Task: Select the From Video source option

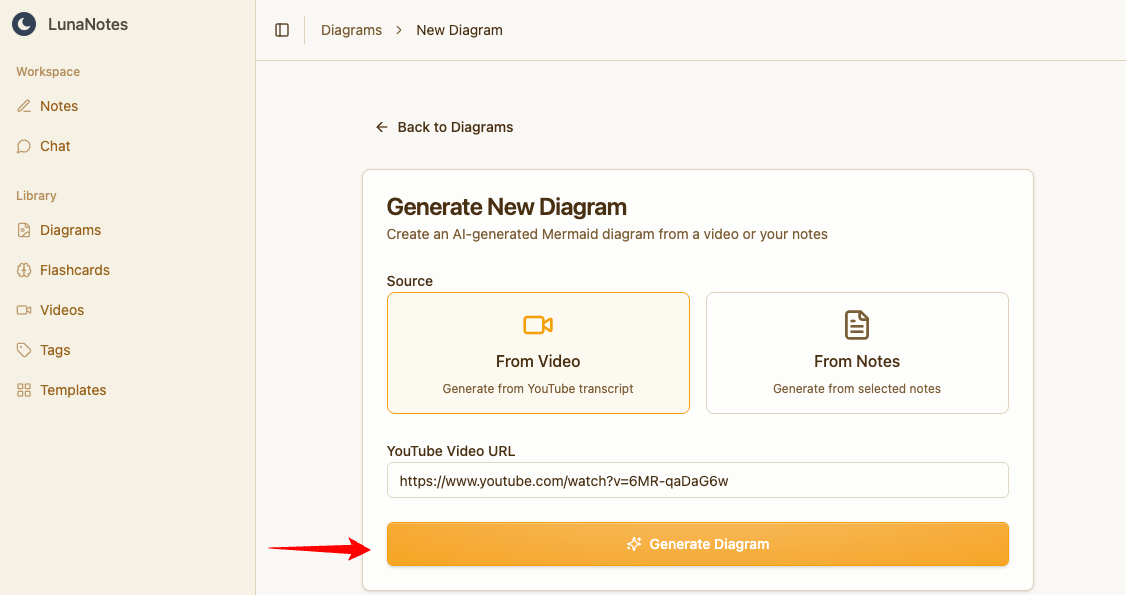Action: coord(538,353)
